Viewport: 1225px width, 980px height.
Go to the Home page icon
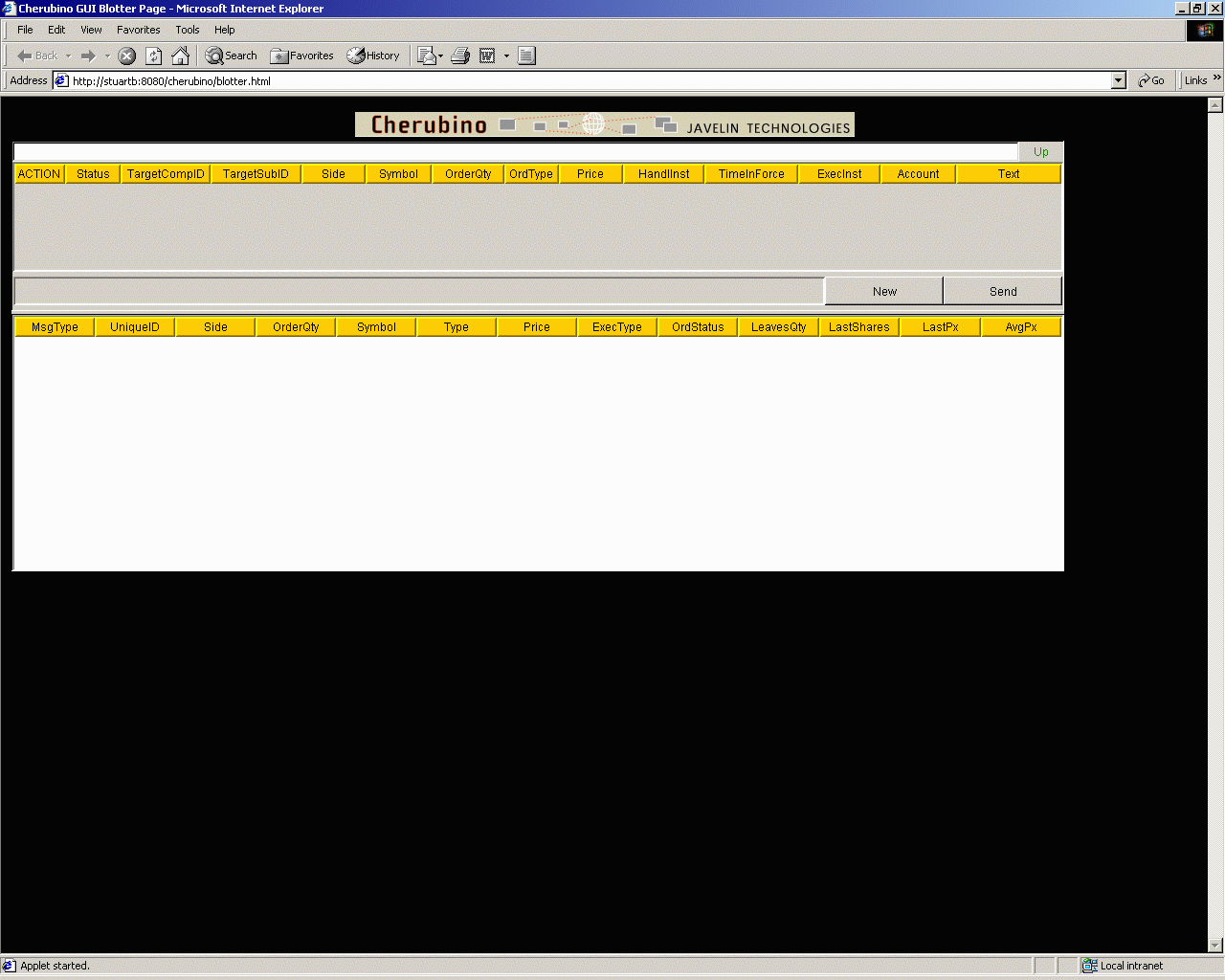tap(180, 56)
